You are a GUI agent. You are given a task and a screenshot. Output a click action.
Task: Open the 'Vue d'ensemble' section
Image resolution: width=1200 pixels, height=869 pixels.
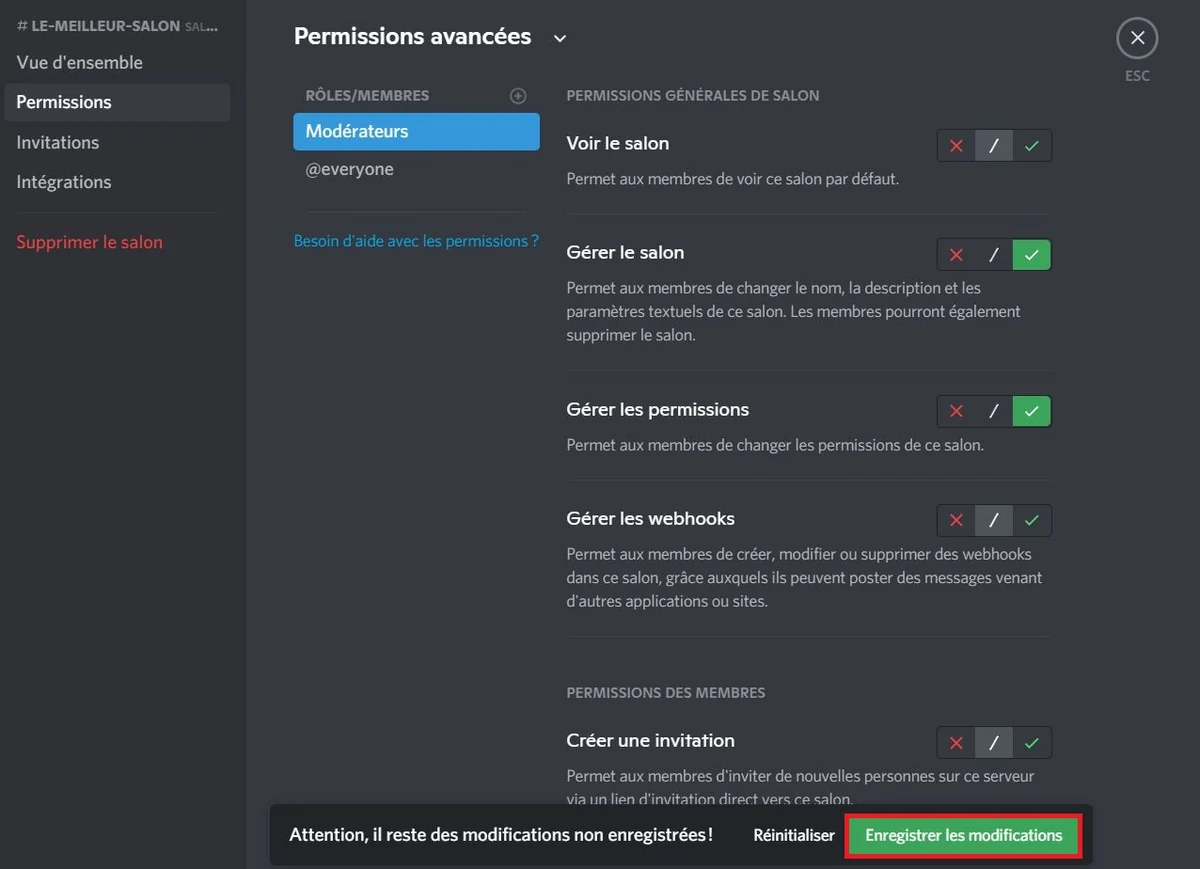tap(117, 62)
